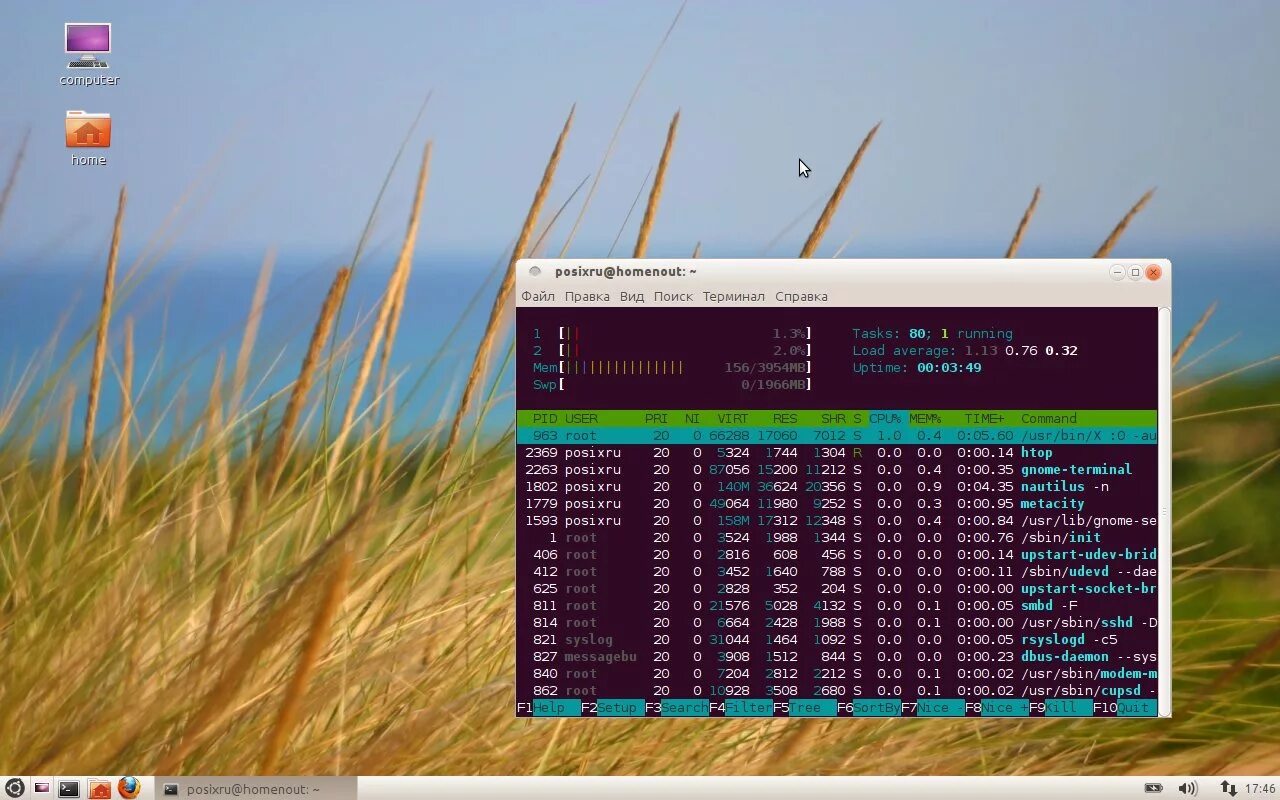This screenshot has width=1280, height=800.
Task: Click the F5 Tree function button
Action: coord(804,708)
